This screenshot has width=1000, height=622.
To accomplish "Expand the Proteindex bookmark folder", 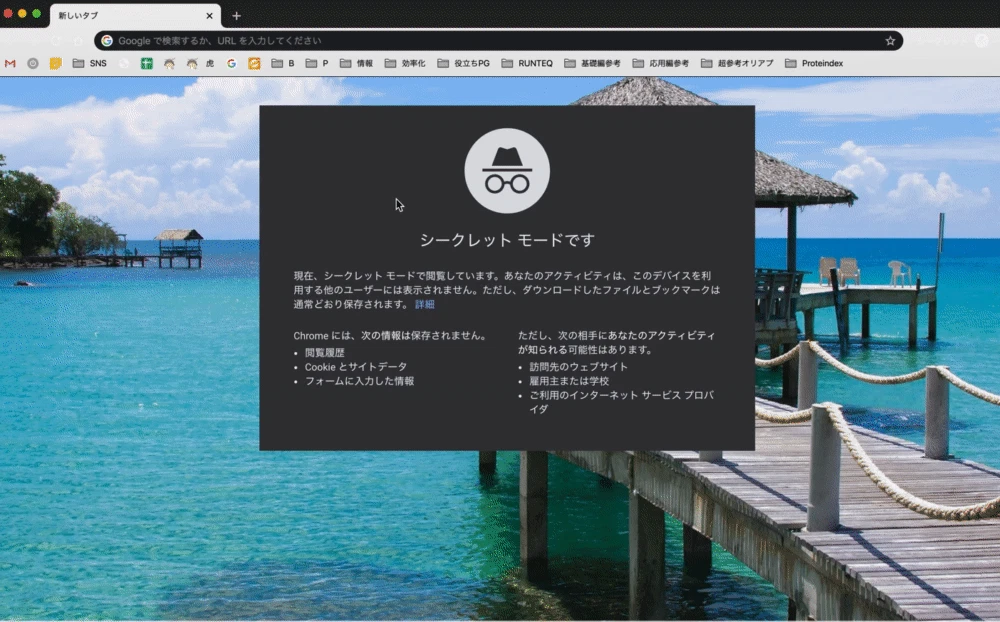I will 814,63.
